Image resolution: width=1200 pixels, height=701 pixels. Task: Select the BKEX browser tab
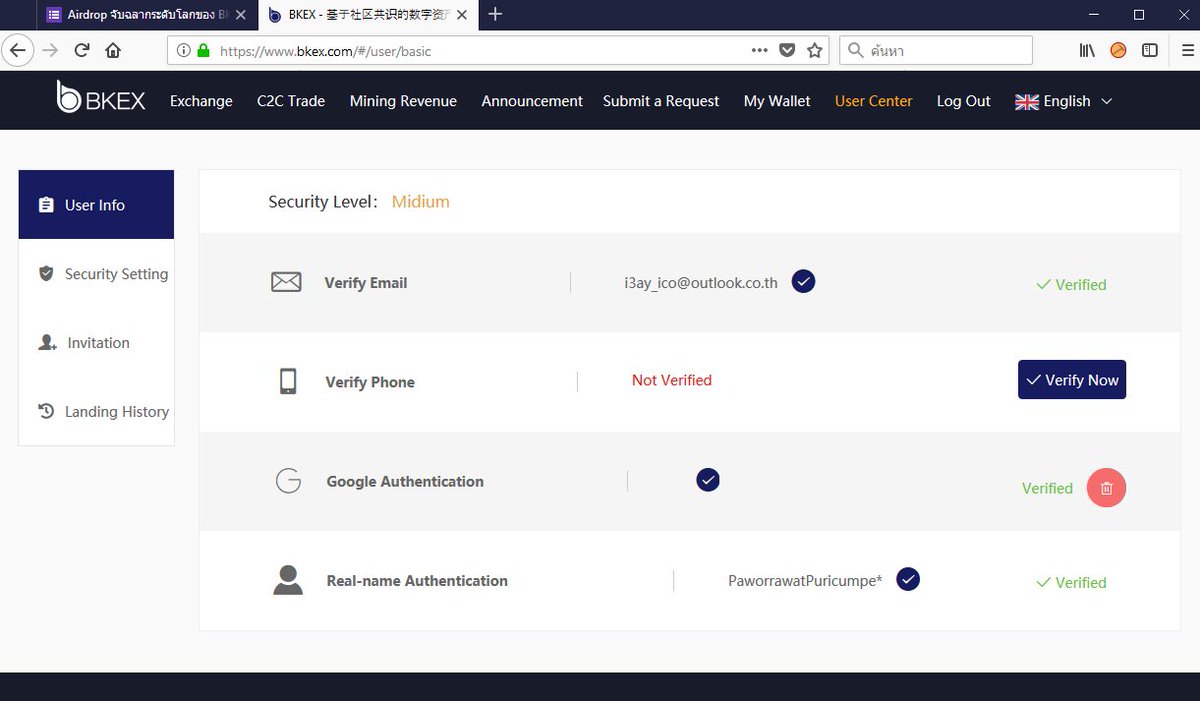click(370, 14)
